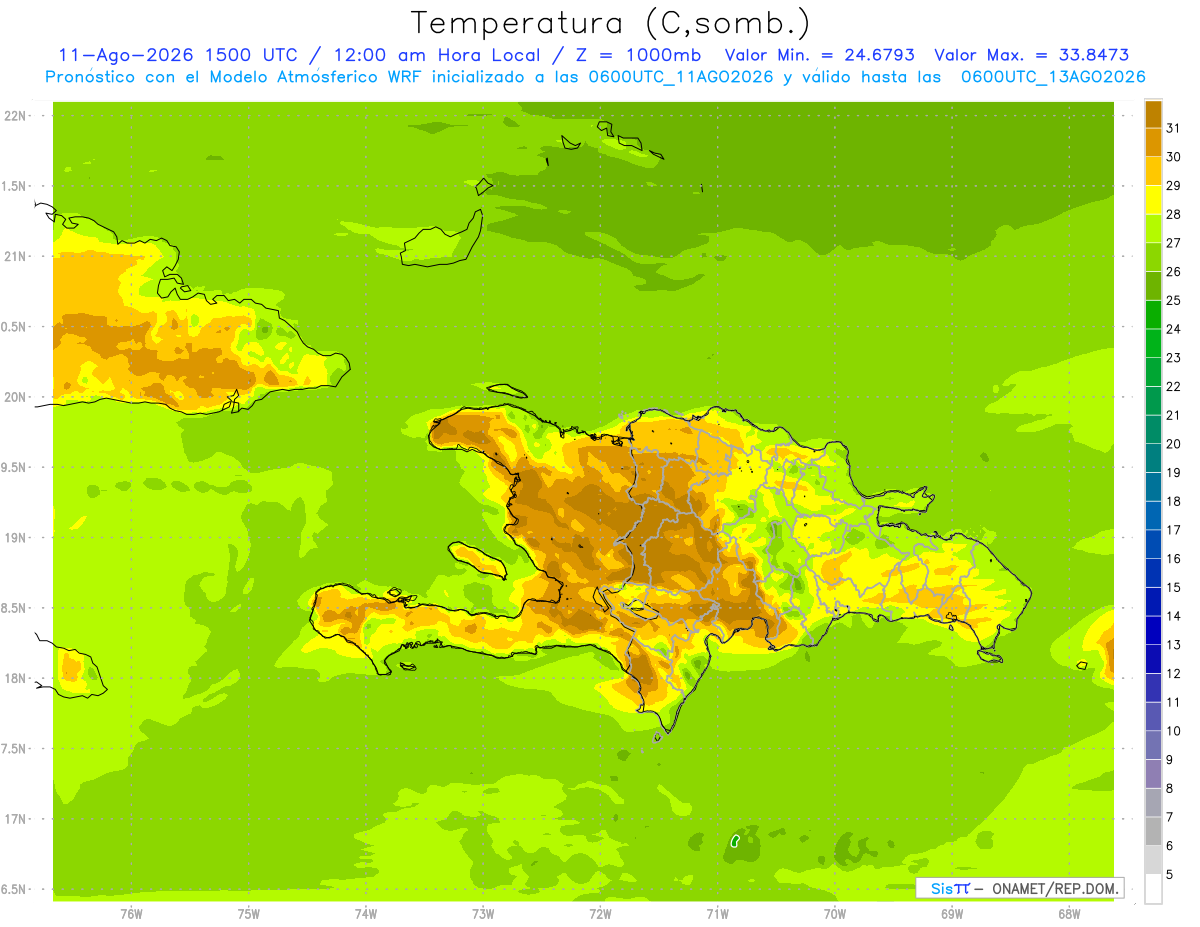Click the "SisTT – ONAMET/REP.DOM." credit label

click(1020, 888)
